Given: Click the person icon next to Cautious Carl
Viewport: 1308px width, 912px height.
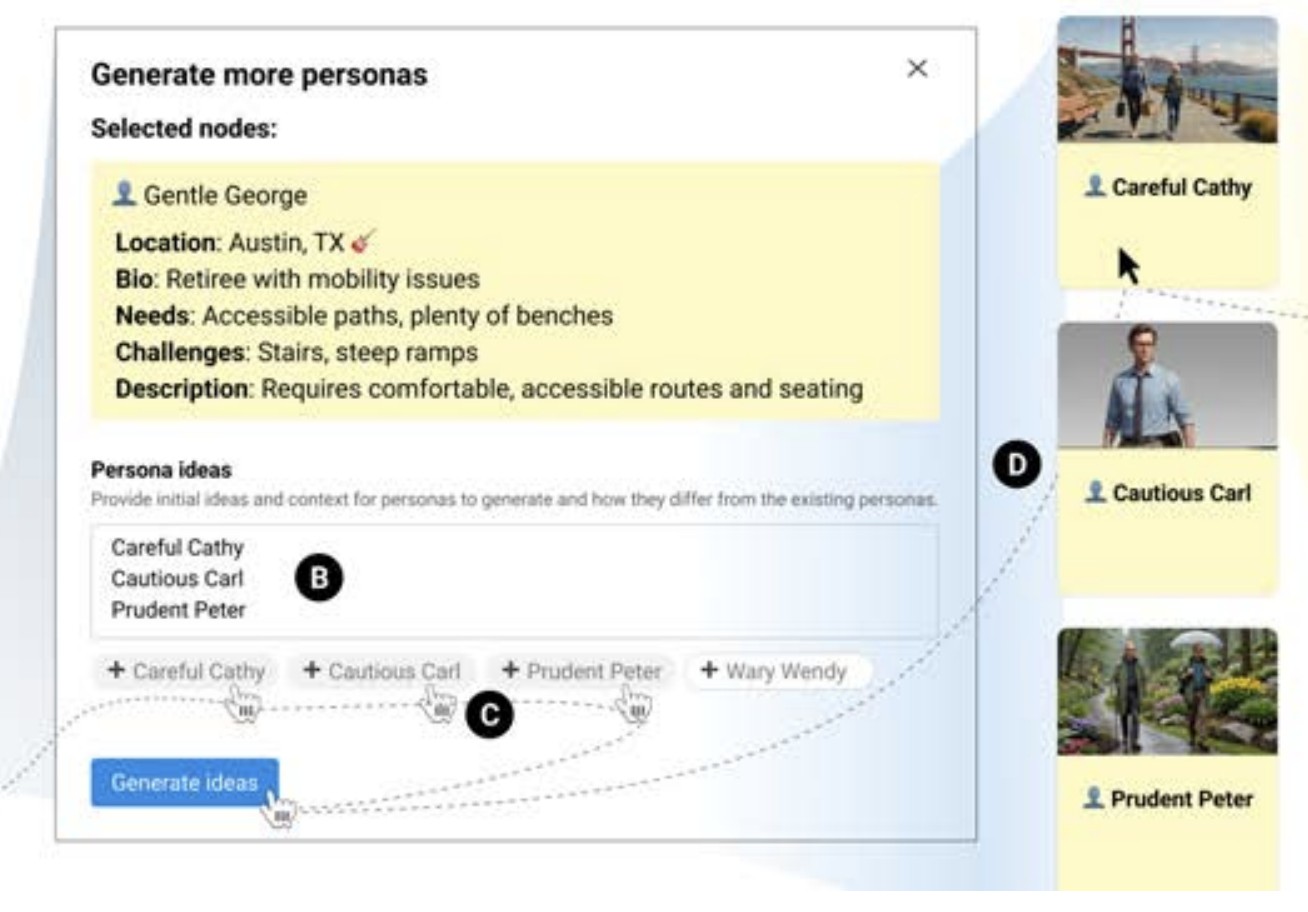Looking at the screenshot, I should click(x=1096, y=492).
